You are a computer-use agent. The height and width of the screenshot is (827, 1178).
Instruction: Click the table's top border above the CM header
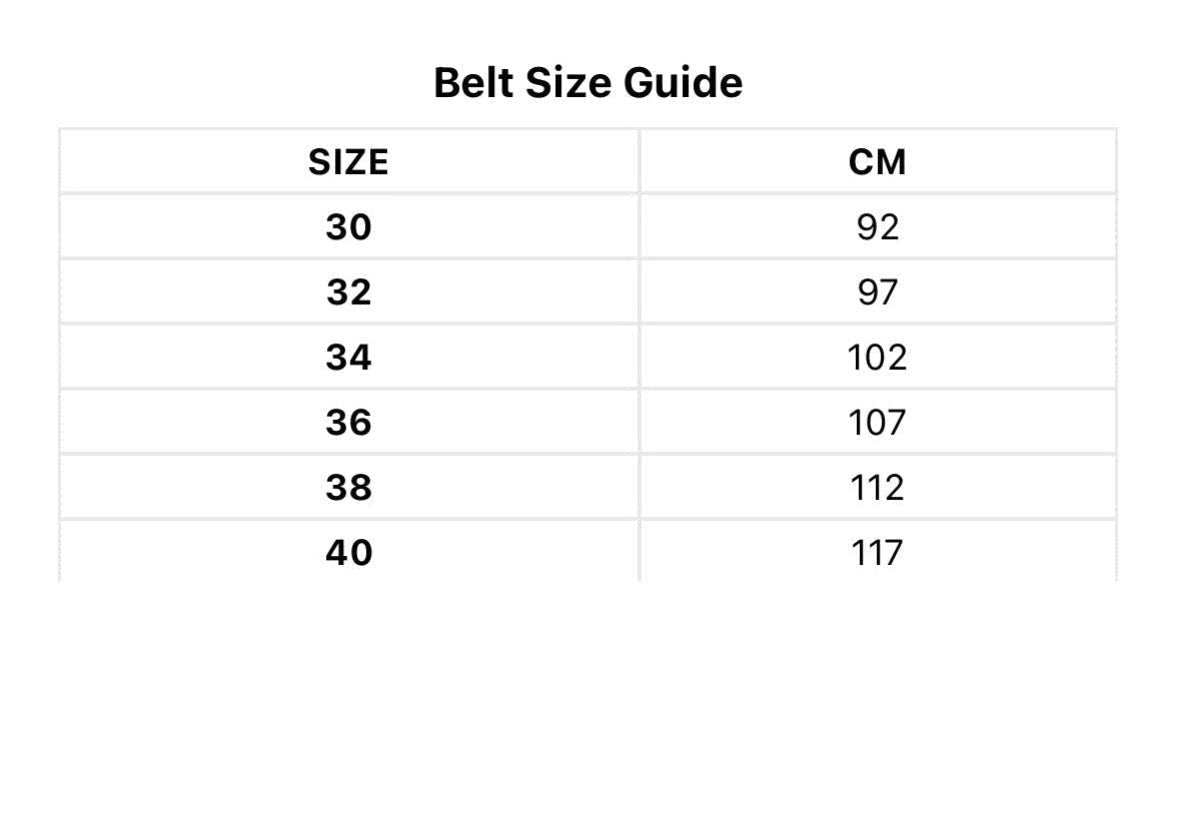(877, 129)
